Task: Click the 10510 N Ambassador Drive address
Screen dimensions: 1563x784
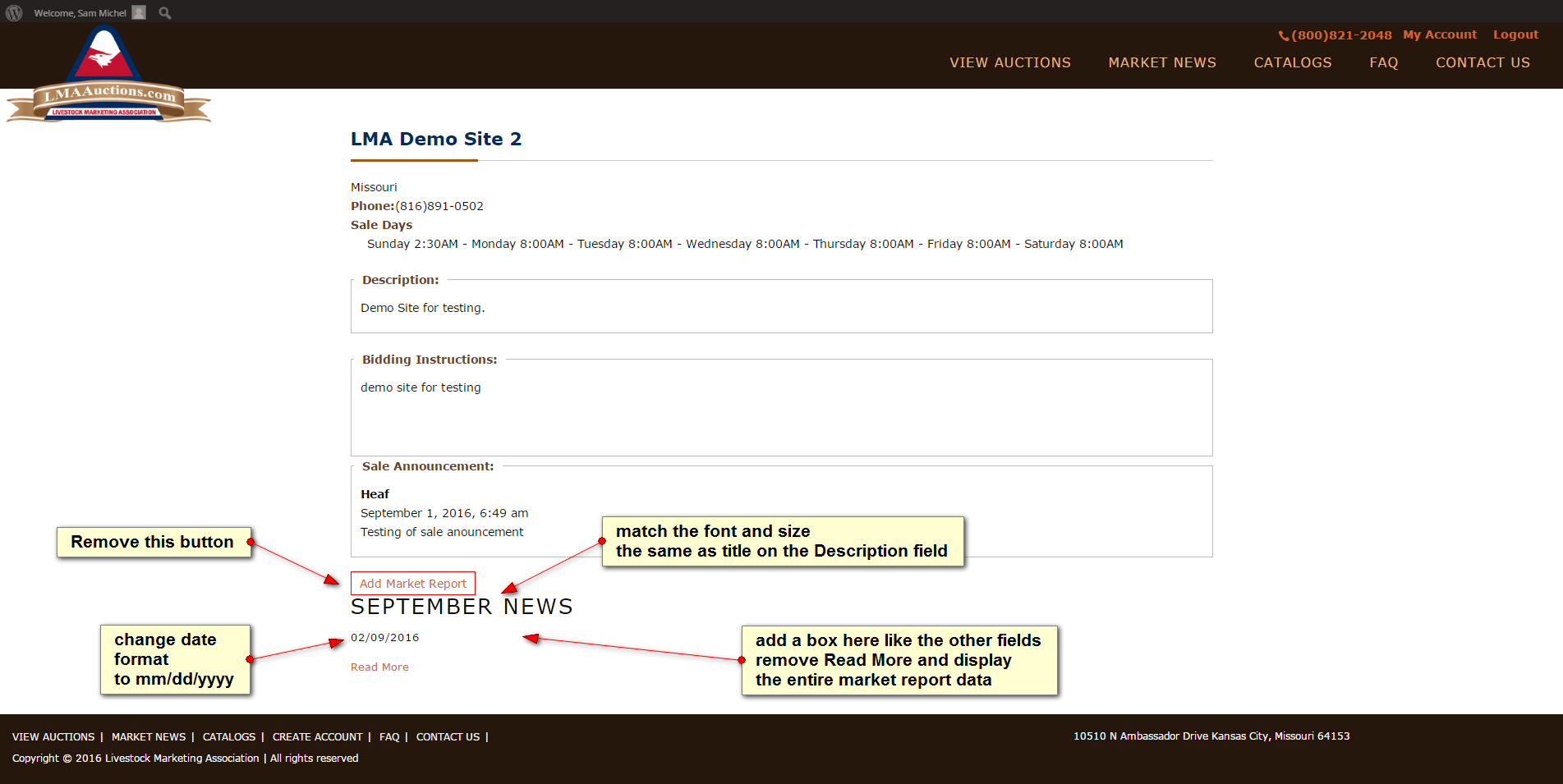Action: [1211, 736]
